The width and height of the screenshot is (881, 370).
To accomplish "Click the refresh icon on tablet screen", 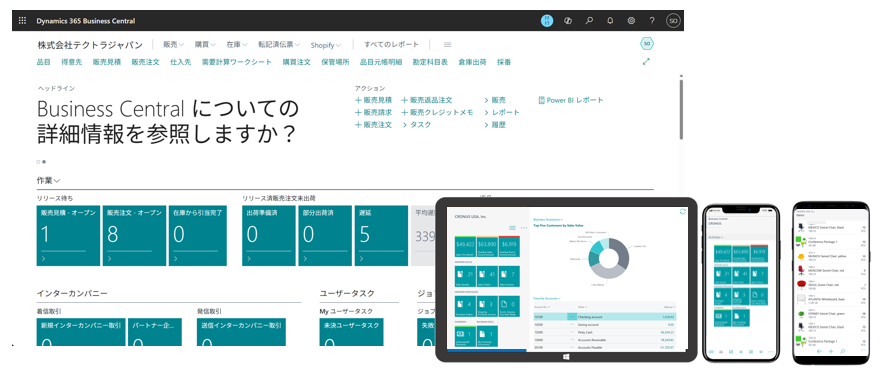I will click(x=683, y=211).
